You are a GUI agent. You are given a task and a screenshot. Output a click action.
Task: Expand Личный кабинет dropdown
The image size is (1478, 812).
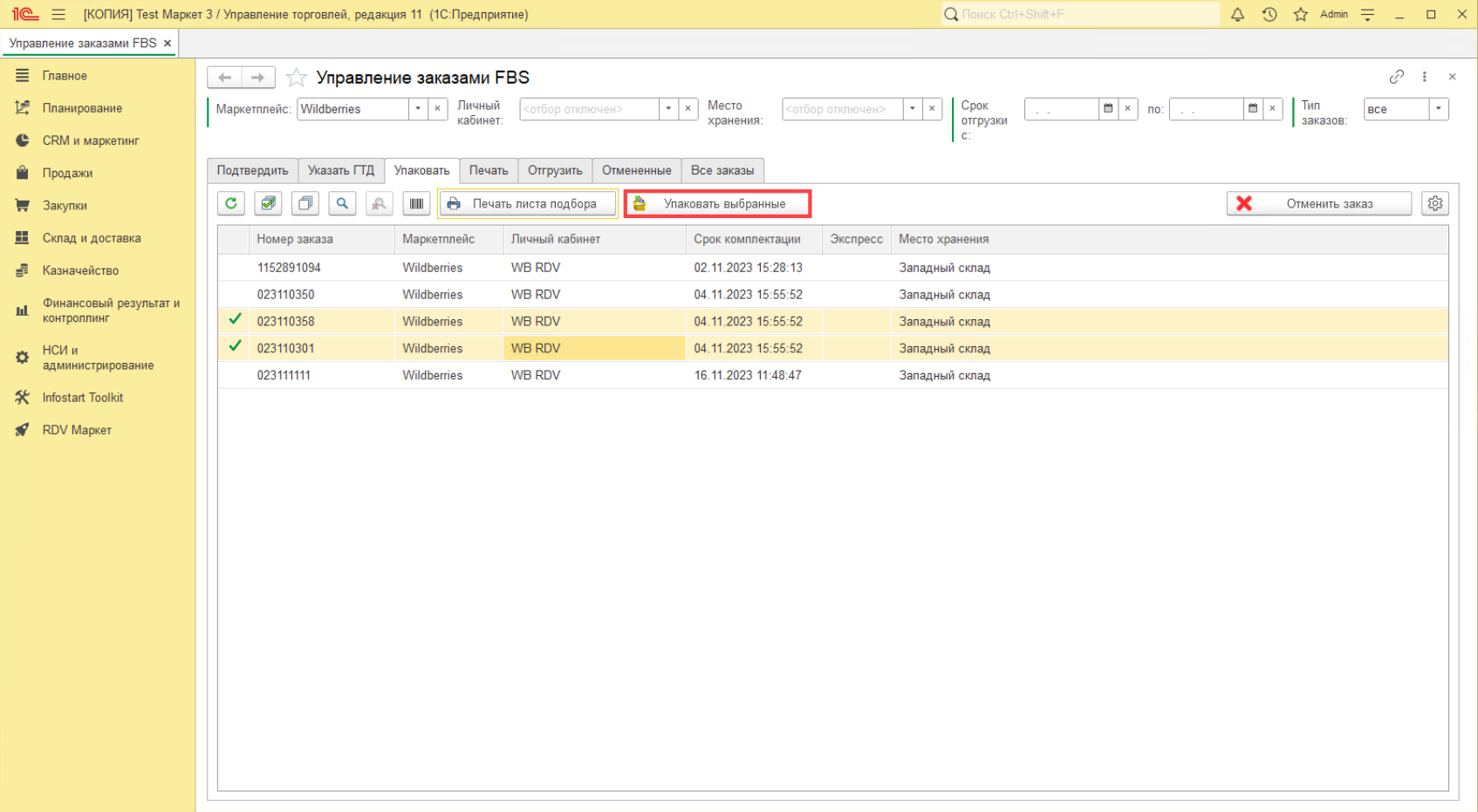[668, 109]
